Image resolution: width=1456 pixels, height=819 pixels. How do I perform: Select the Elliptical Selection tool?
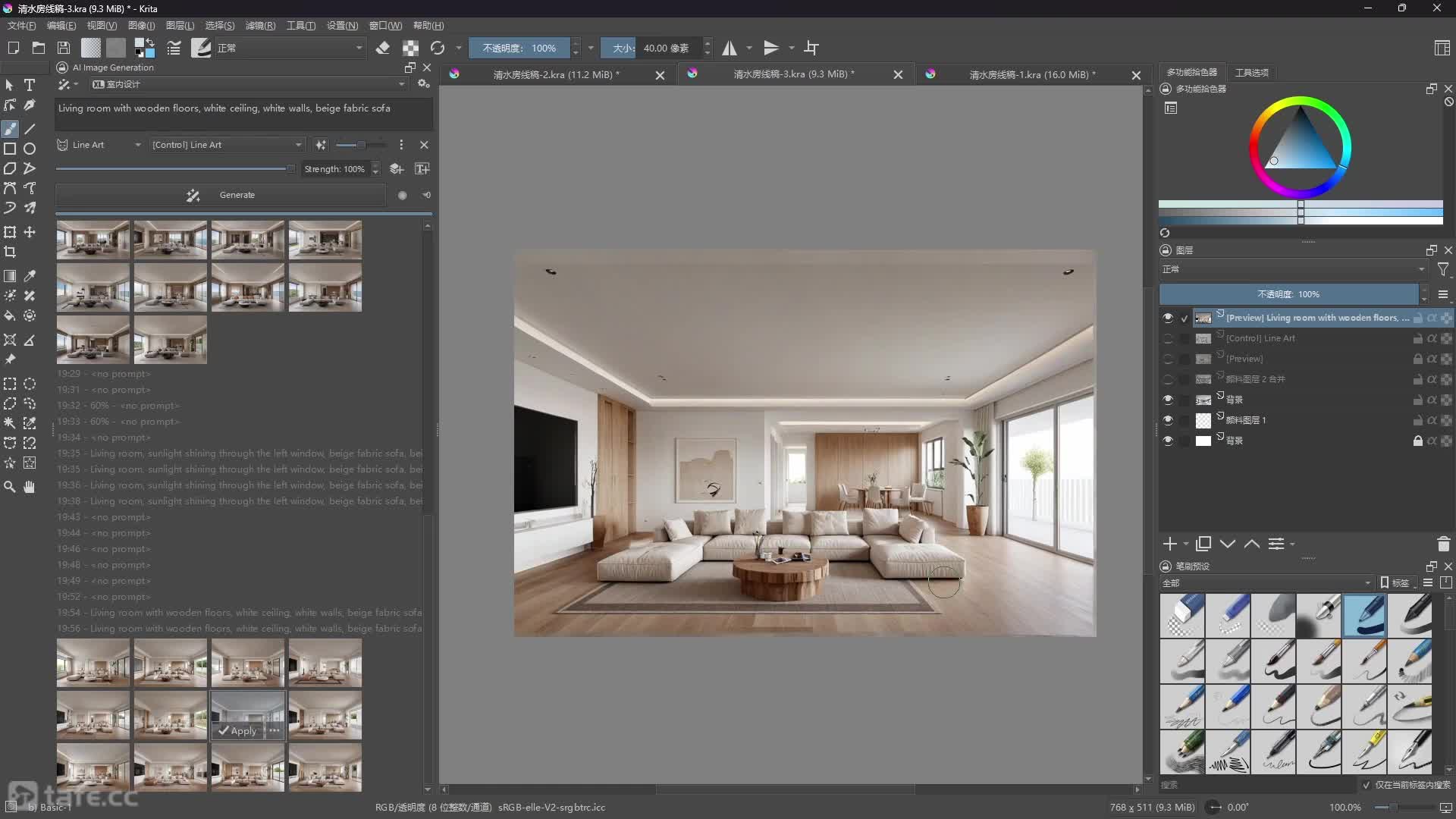(30, 384)
